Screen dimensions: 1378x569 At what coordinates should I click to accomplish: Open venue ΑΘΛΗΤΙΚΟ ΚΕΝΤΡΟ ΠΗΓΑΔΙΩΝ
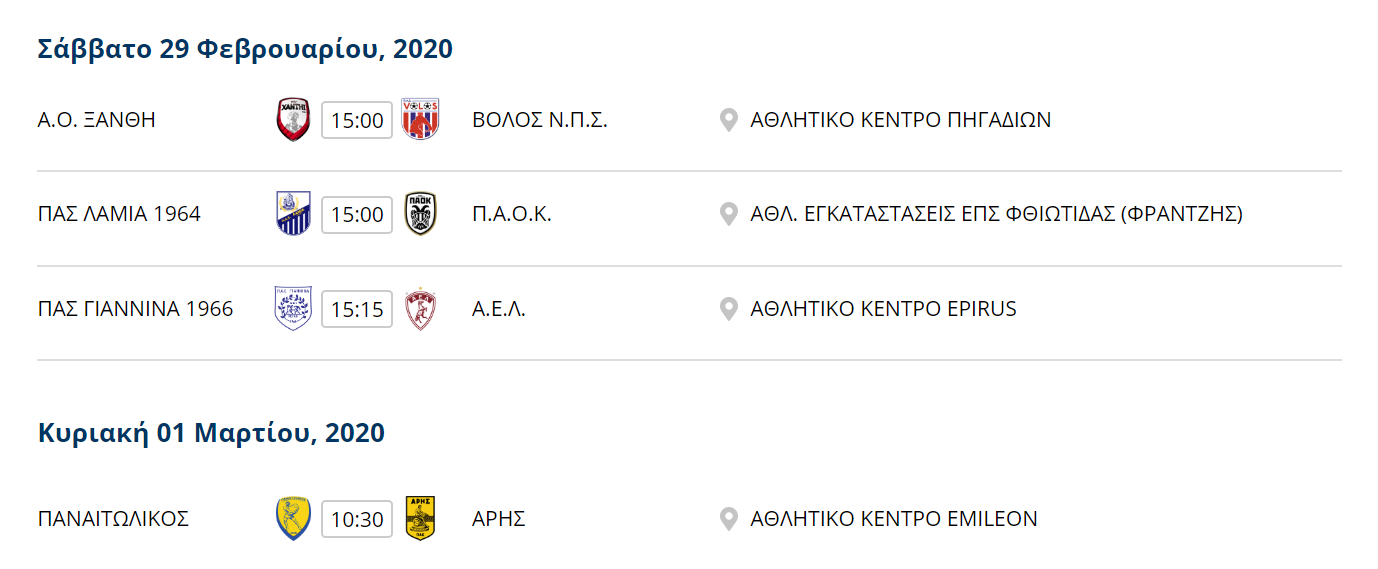coord(900,120)
